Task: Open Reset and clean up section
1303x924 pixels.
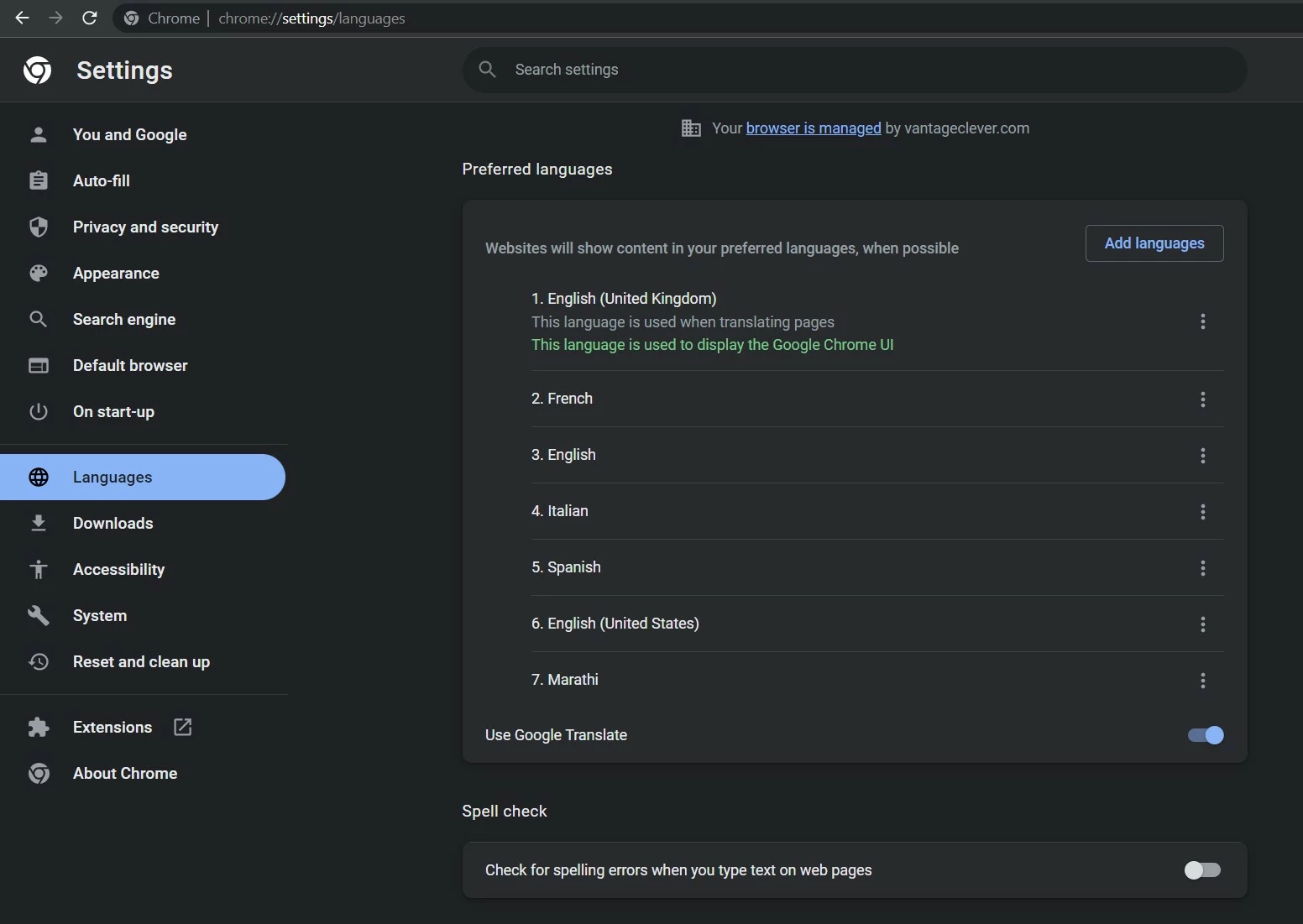Action: click(x=143, y=661)
